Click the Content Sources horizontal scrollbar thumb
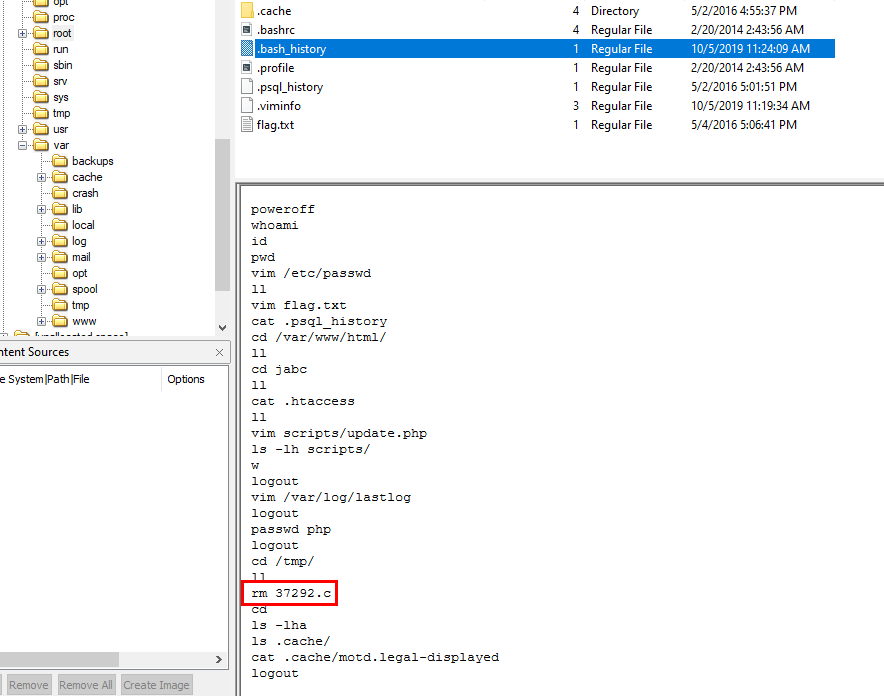Image resolution: width=884 pixels, height=696 pixels. click(59, 659)
